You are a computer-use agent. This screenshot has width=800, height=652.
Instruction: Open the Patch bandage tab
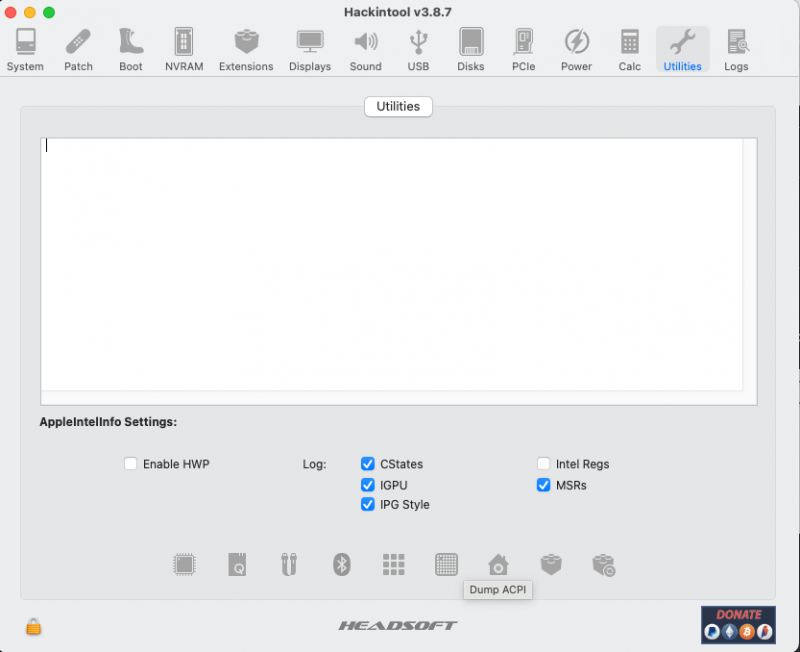[78, 49]
